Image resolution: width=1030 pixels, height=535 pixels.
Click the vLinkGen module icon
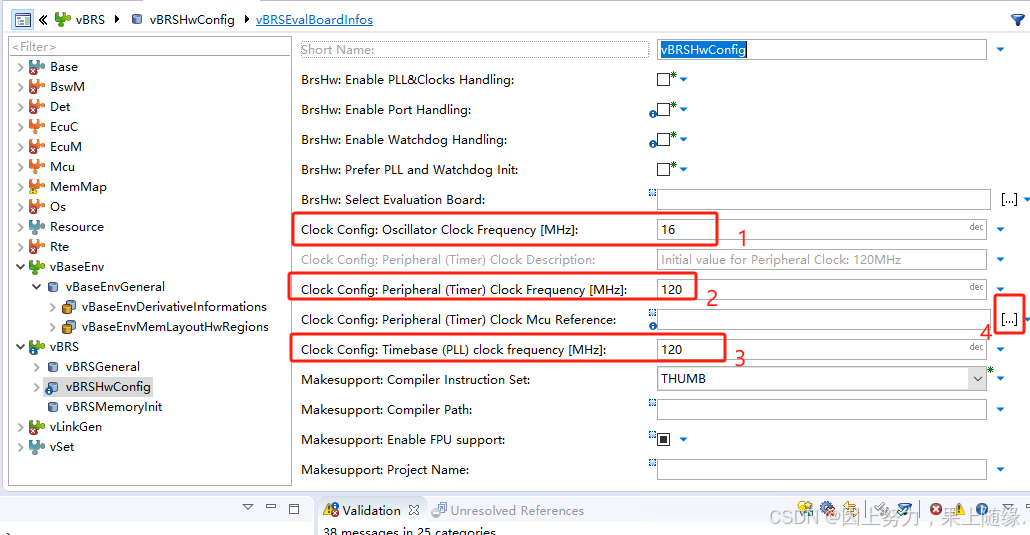pos(37,427)
